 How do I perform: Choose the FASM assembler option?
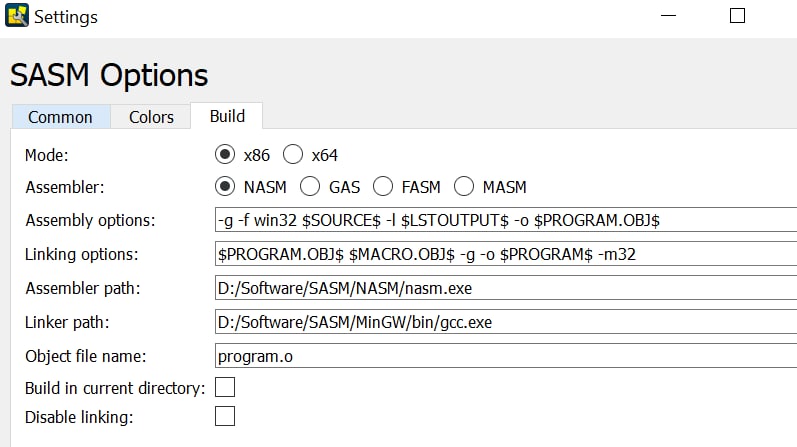[x=383, y=187]
